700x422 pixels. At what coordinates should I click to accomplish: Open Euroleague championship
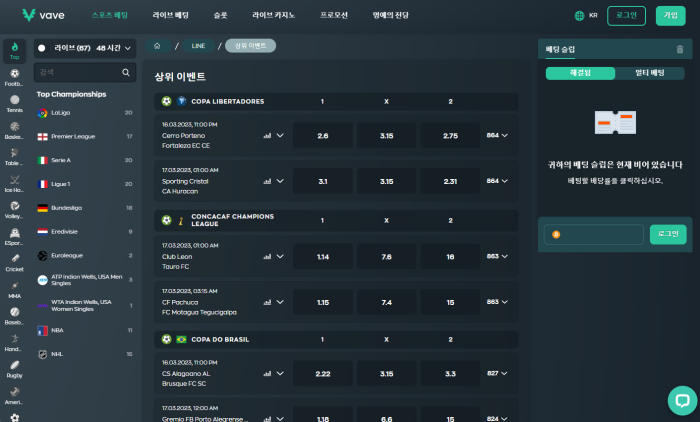point(85,255)
